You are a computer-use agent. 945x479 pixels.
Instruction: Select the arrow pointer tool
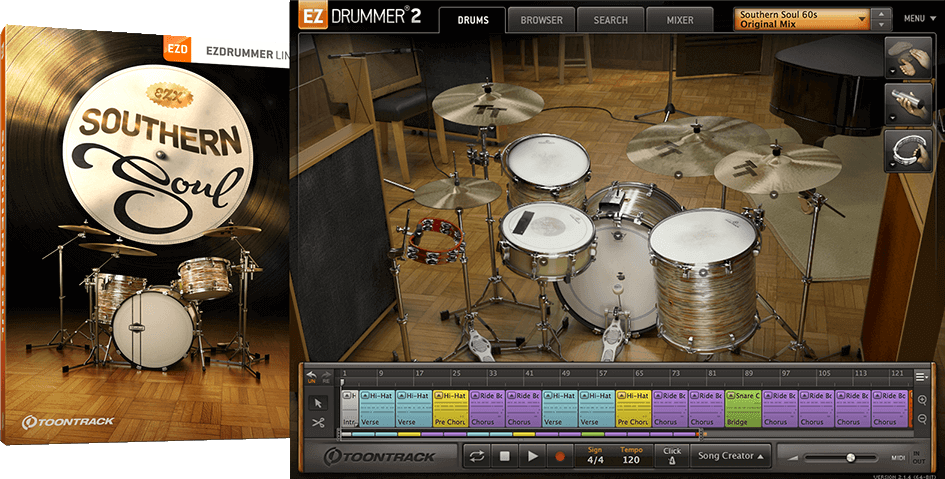pyautogui.click(x=319, y=403)
